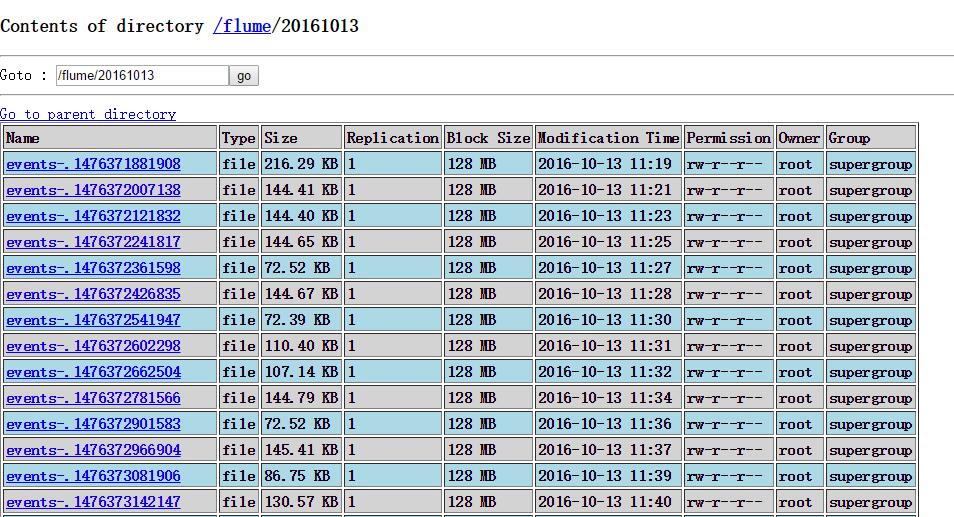
Task: Click modification time 2016-10-13 11:37
Action: pyautogui.click(x=608, y=451)
